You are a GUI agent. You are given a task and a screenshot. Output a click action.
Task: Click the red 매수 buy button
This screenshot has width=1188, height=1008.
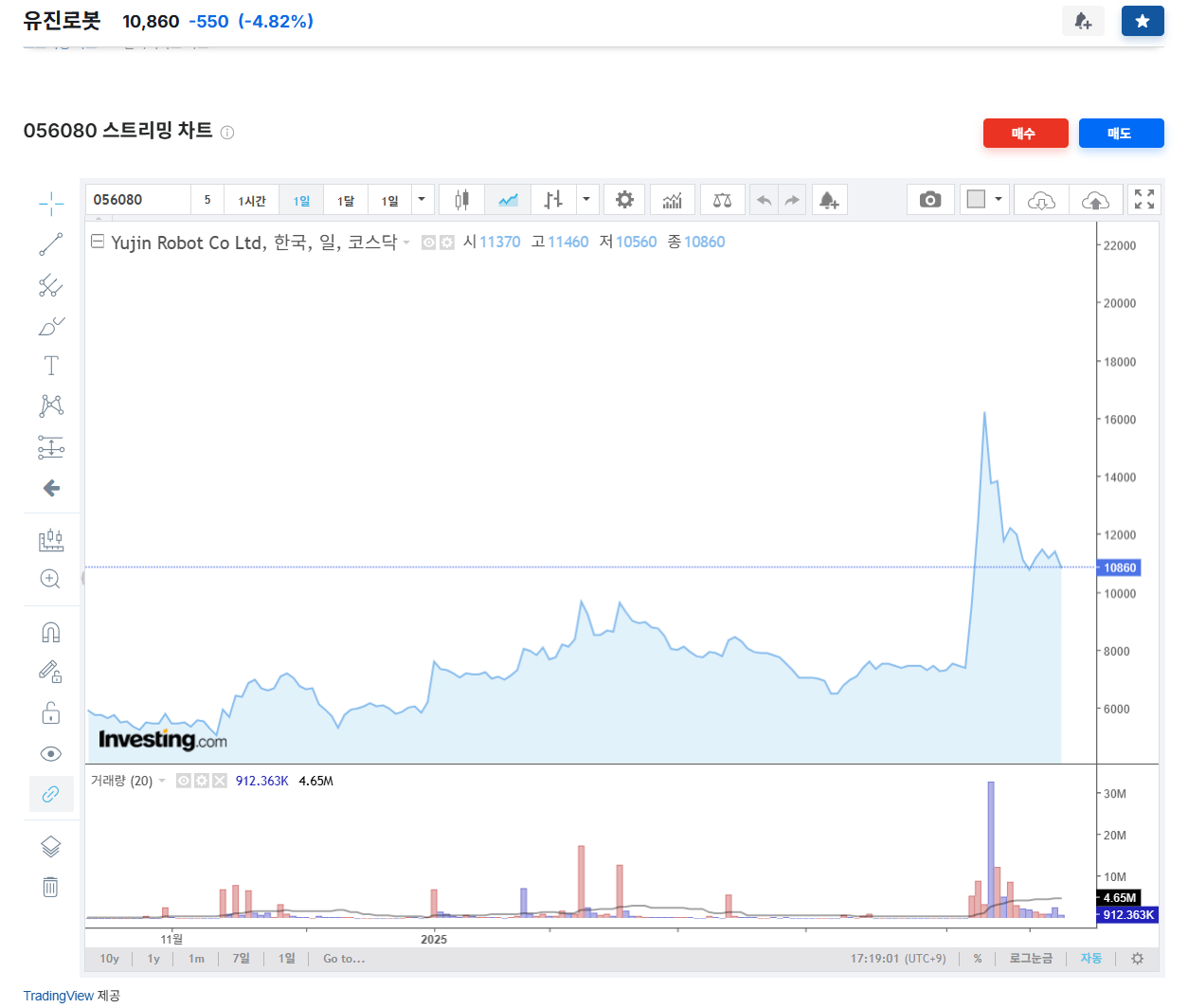(x=1026, y=133)
